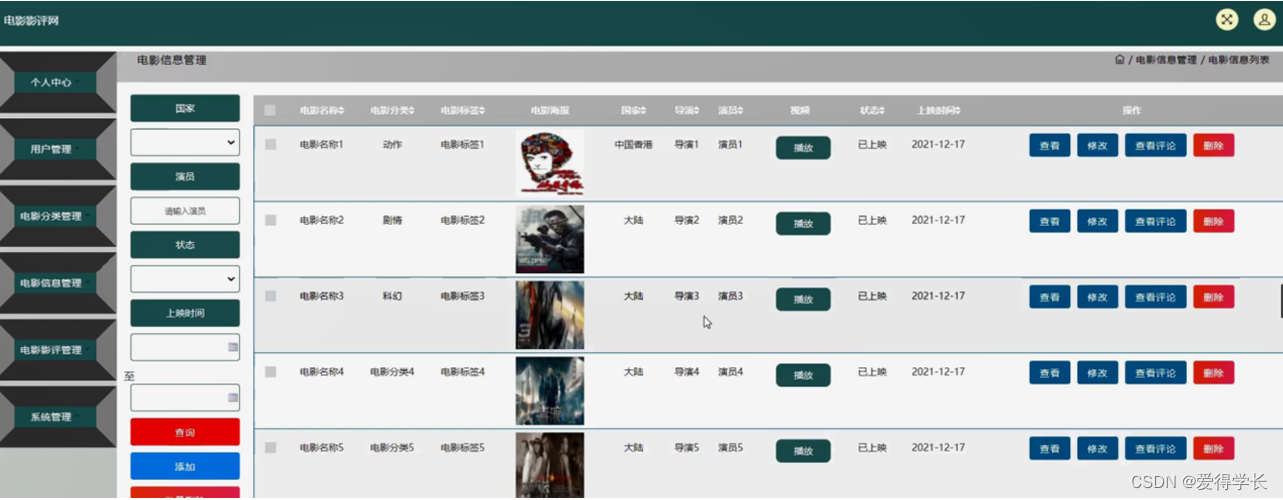The width and height of the screenshot is (1283, 500).
Task: Open the user profile icon in header
Action: pos(1263,20)
